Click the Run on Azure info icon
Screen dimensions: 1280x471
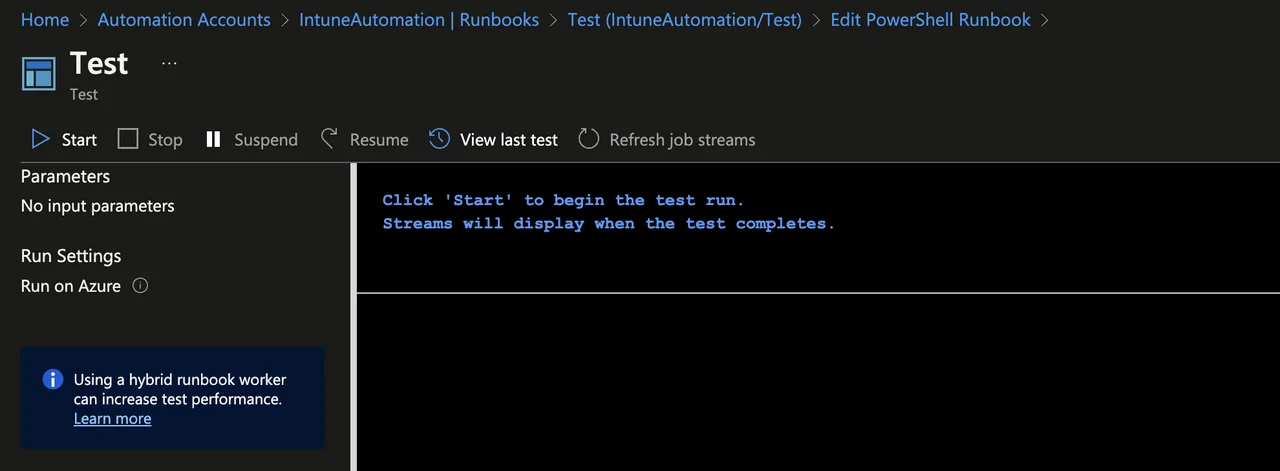pos(140,286)
